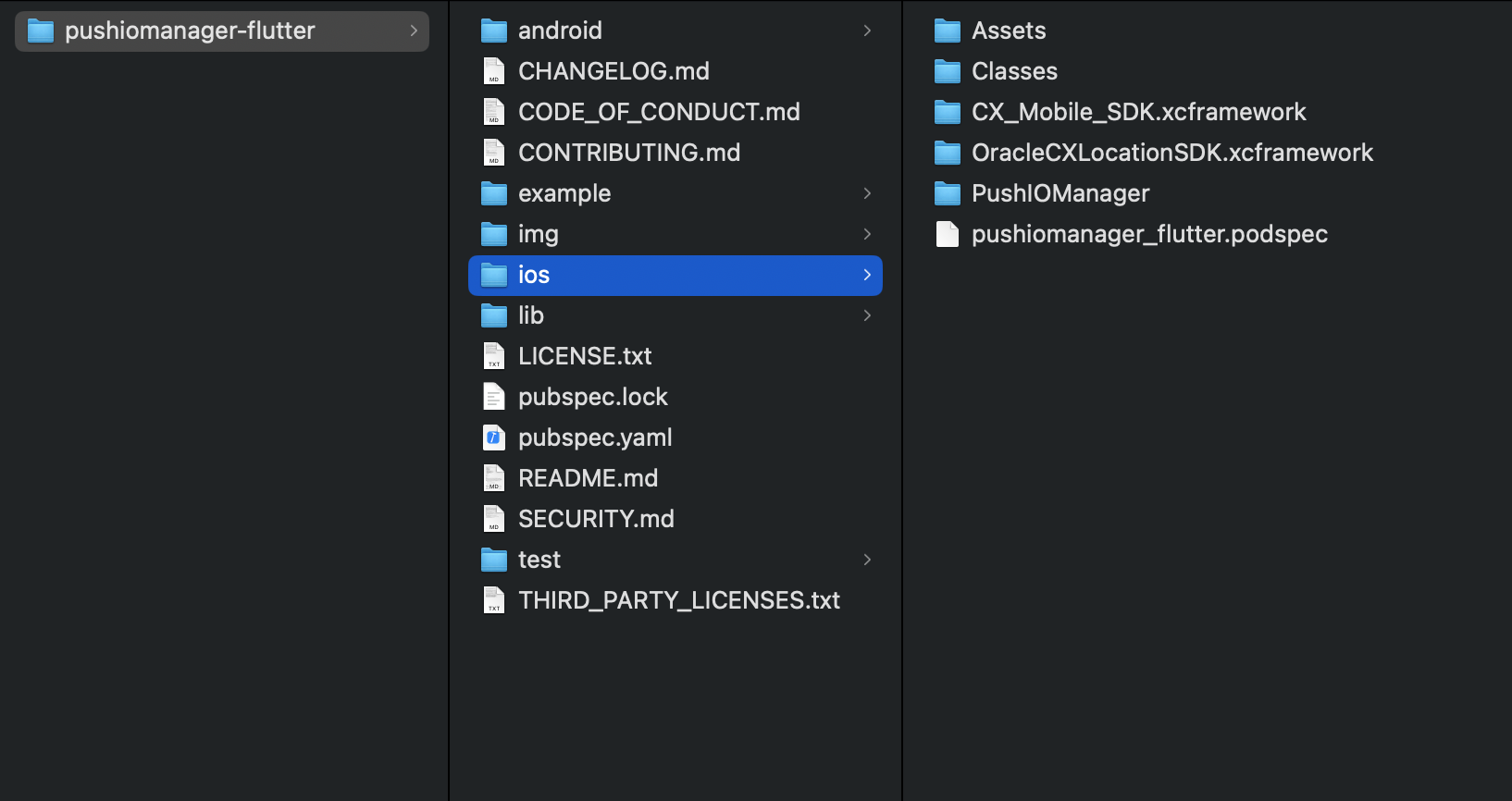Select the CHANGELOG.md file name
This screenshot has height=801, width=1512.
(613, 71)
